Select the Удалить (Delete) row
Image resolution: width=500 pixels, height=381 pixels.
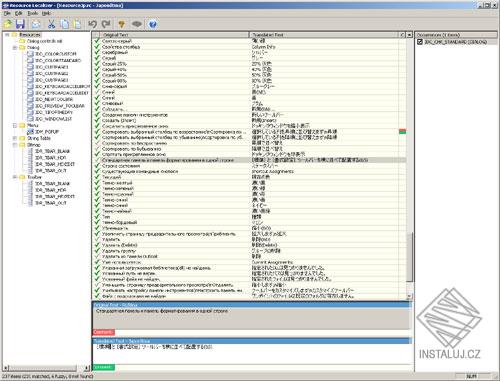tap(249, 245)
